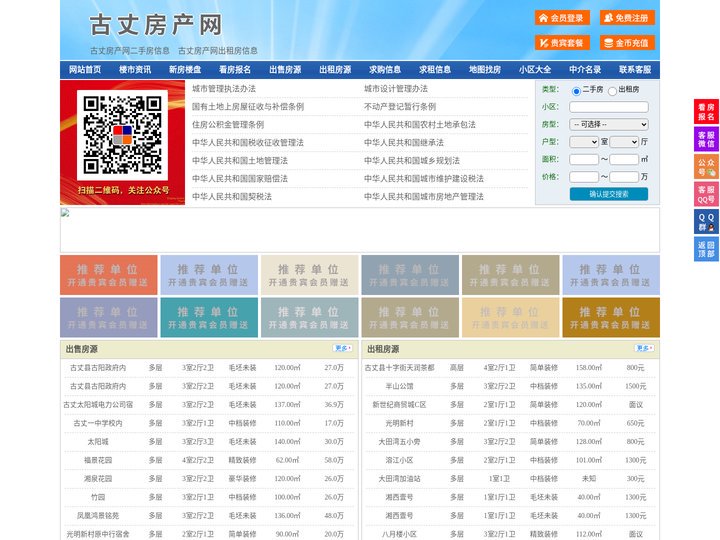
Task: Open the 国有土地上房屋征收与补偿条例 link
Action: coord(248,107)
